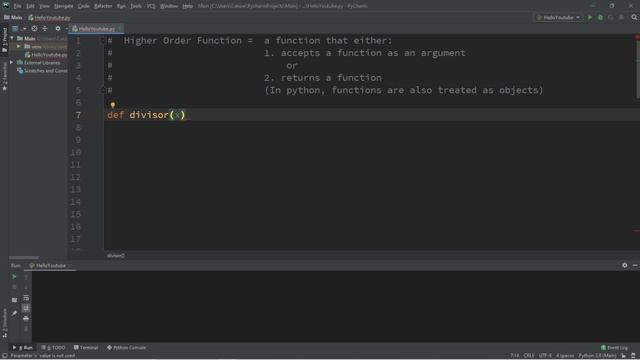
Task: Open the run configuration HelloYoutube dropdown
Action: coord(558,18)
